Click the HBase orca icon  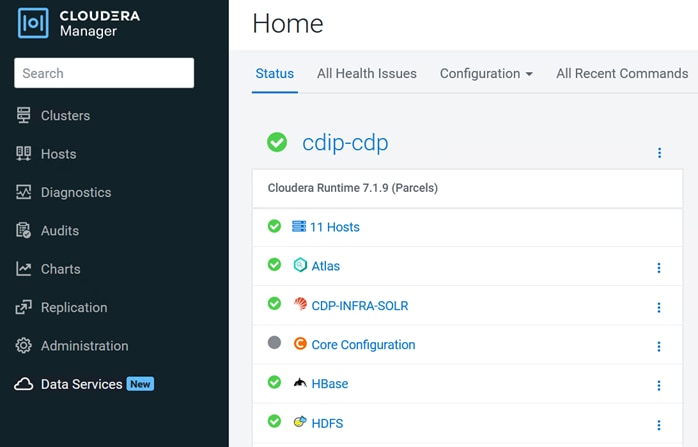tap(300, 382)
